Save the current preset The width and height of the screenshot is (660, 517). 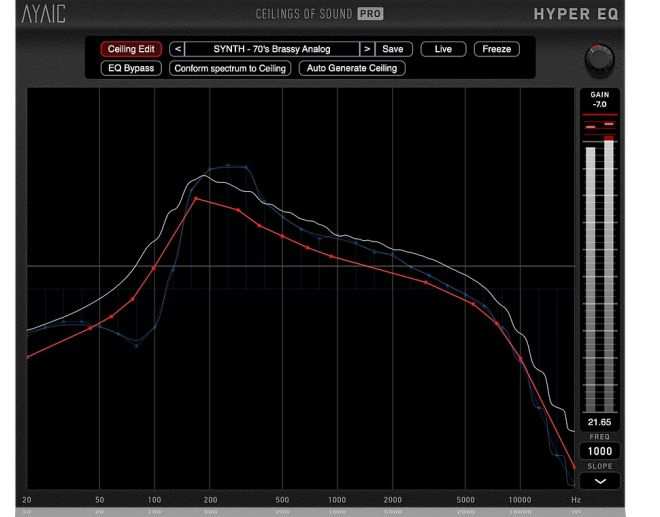pyautogui.click(x=393, y=49)
